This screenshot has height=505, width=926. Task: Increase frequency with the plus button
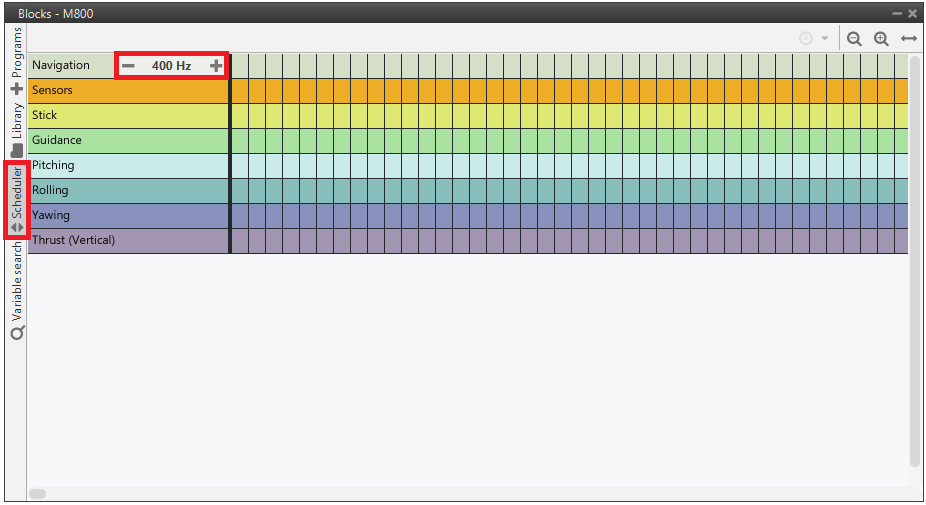216,66
